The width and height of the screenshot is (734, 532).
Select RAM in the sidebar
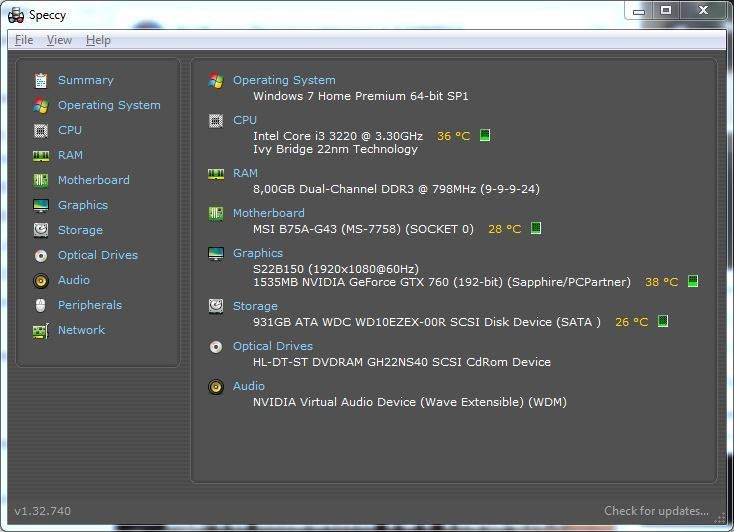[x=70, y=155]
